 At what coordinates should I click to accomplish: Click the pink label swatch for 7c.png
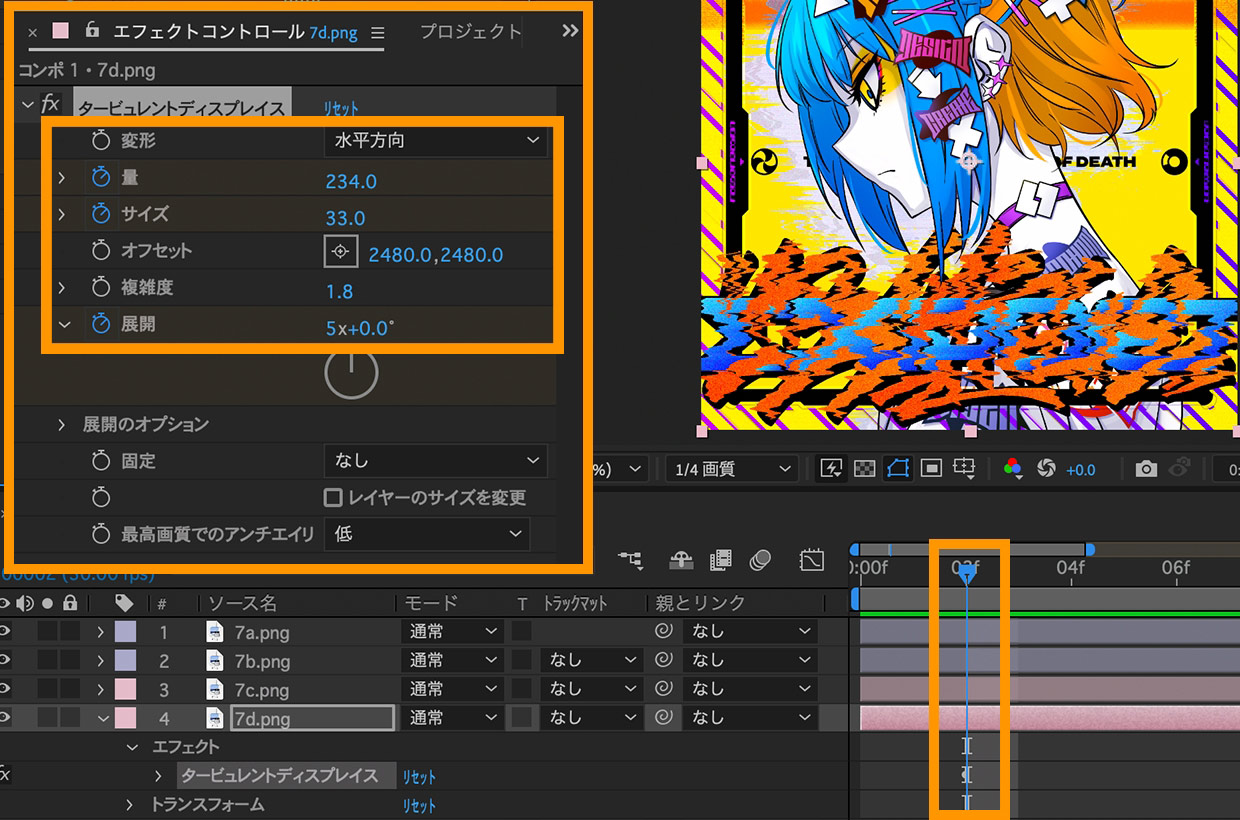pyautogui.click(x=125, y=689)
